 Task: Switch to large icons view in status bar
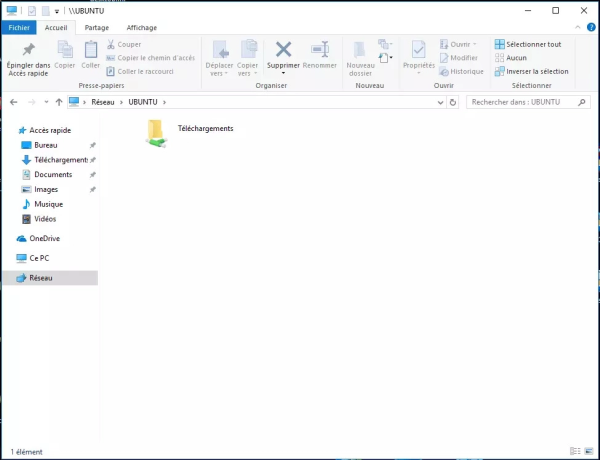[x=588, y=452]
